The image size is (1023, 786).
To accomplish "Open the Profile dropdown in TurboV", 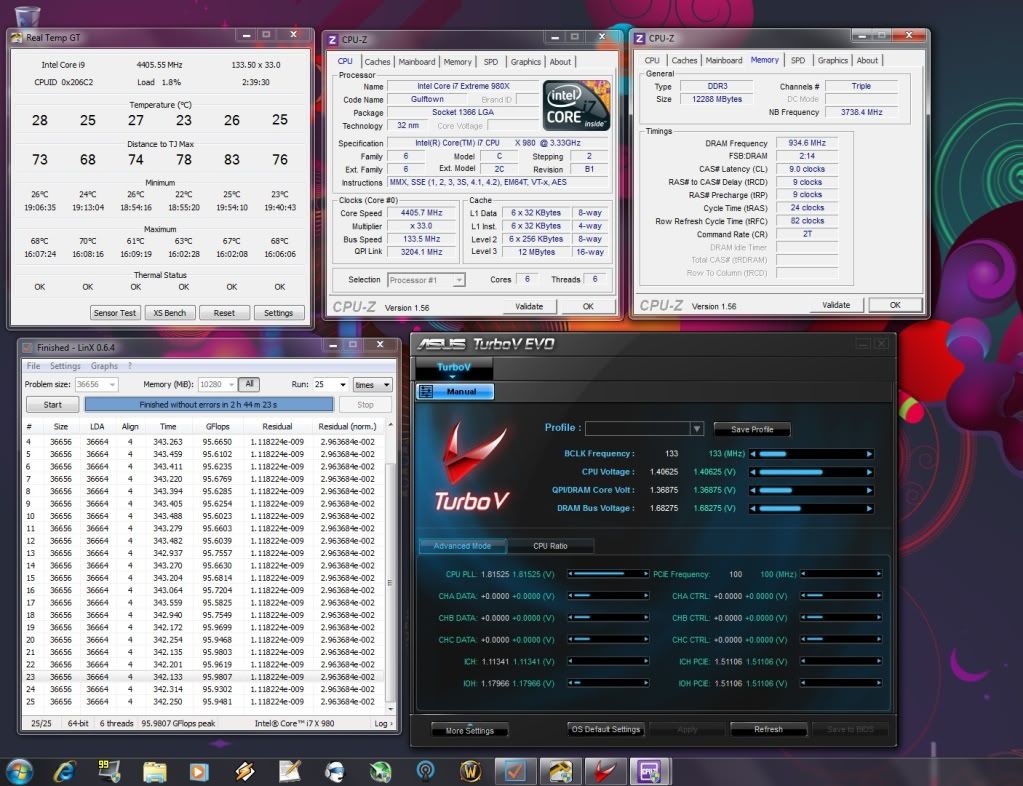I will 697,429.
